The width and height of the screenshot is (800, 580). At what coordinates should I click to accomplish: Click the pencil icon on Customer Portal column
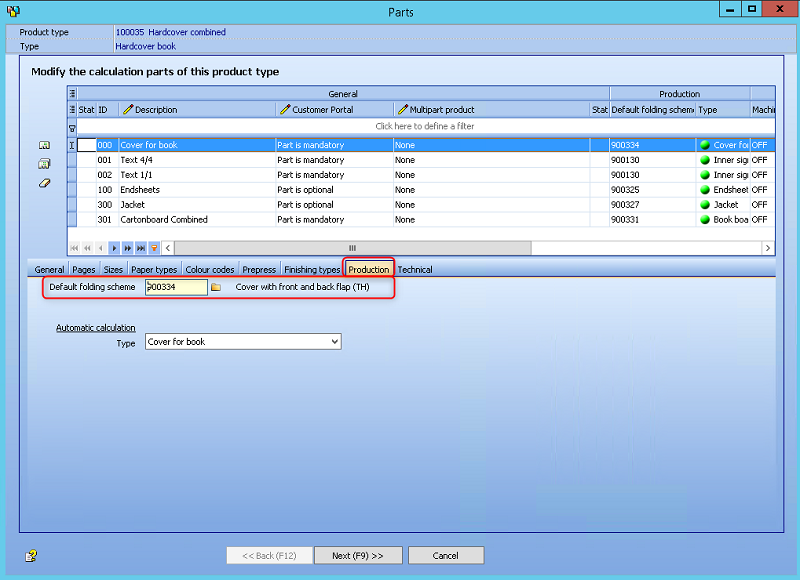pos(285,109)
